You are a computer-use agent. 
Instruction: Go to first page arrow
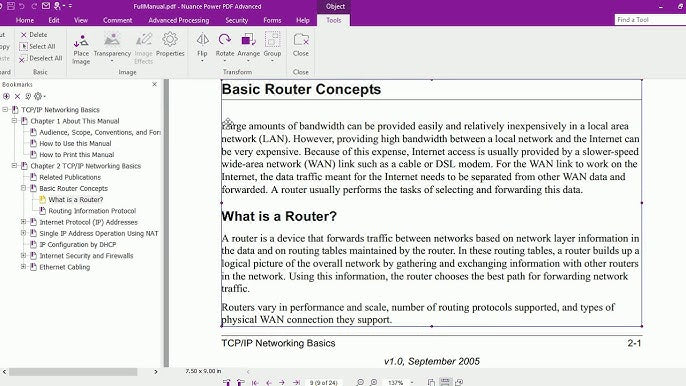point(255,382)
